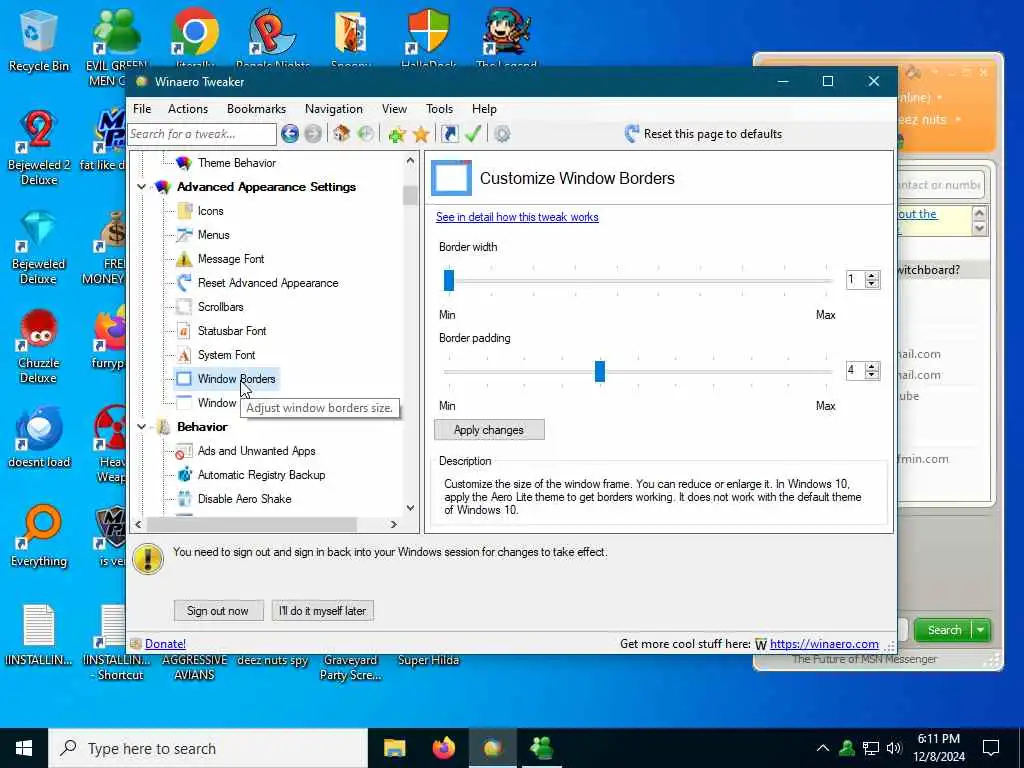This screenshot has height=768, width=1024.
Task: Open File Explorer from the taskbar
Action: click(394, 748)
